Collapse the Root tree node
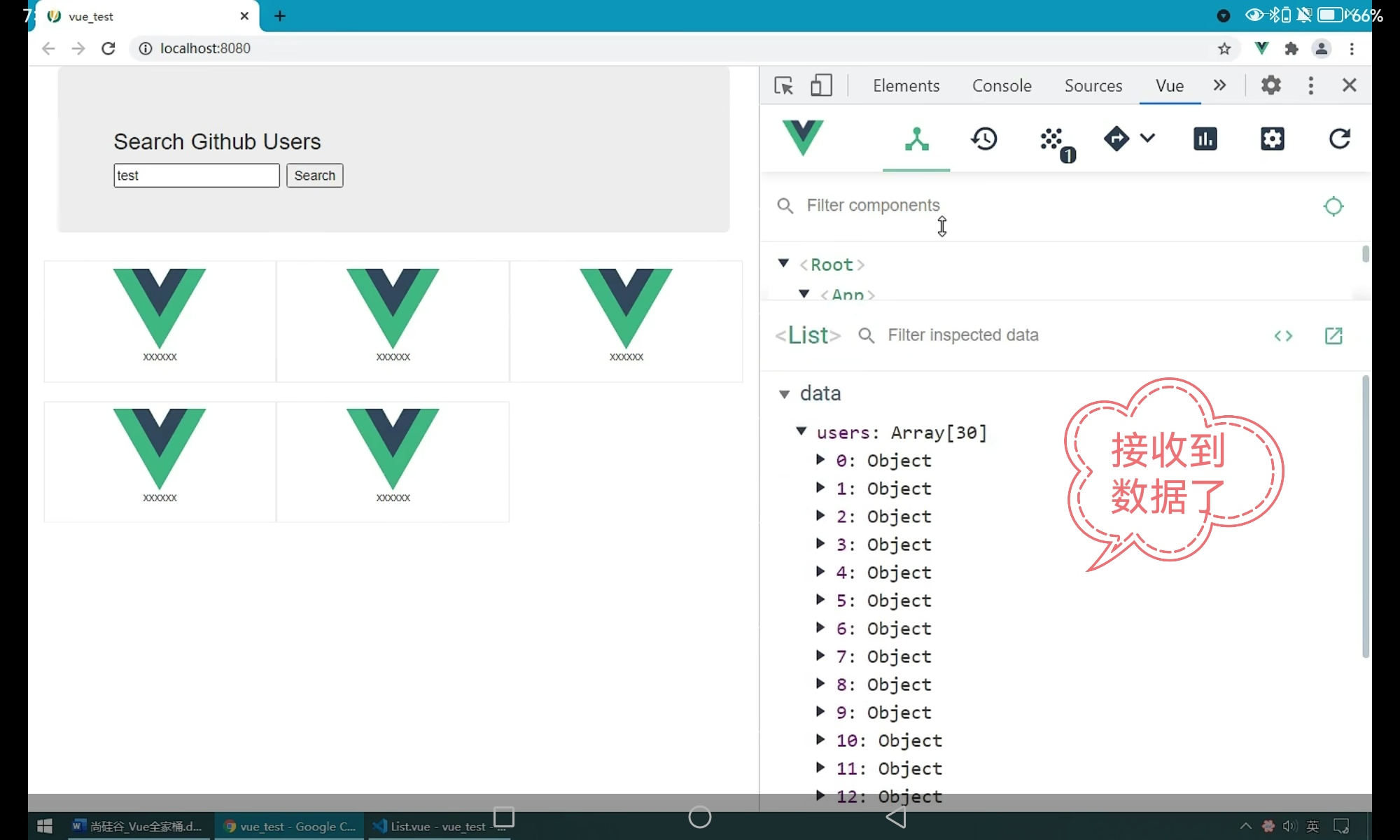 click(783, 264)
